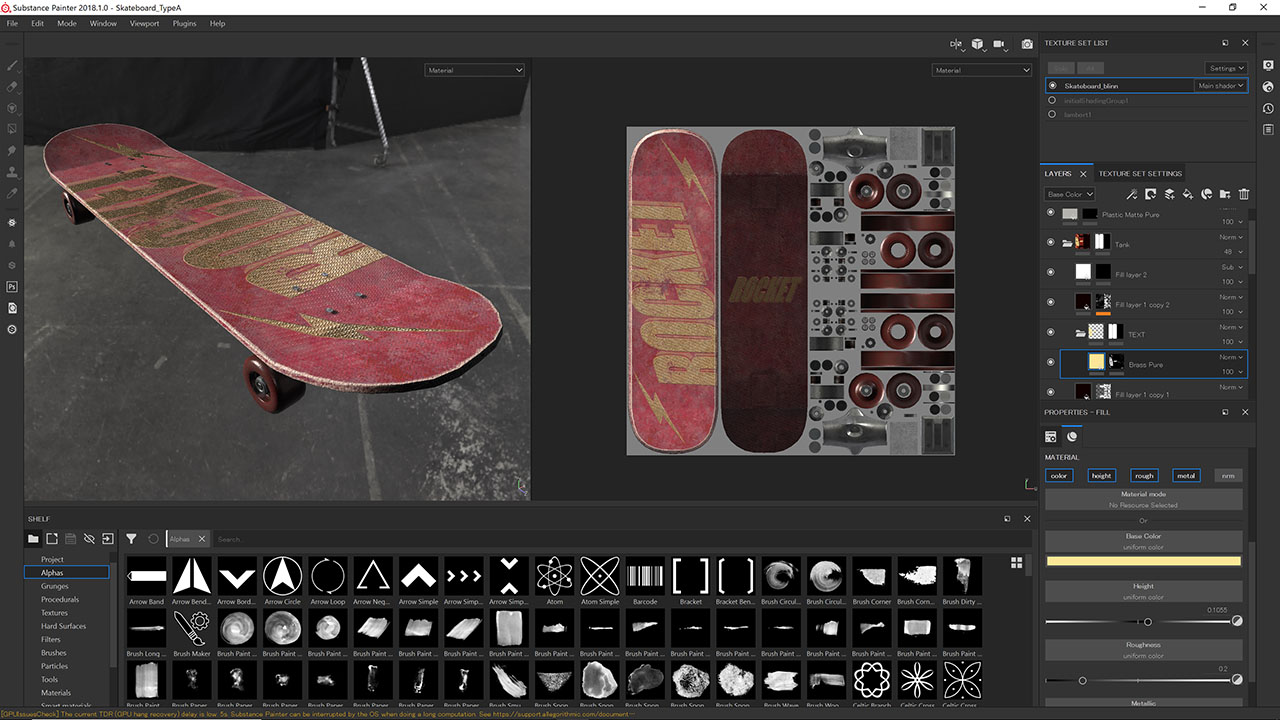
Task: Open Shader Settings sphere icon
Action: click(x=1268, y=87)
